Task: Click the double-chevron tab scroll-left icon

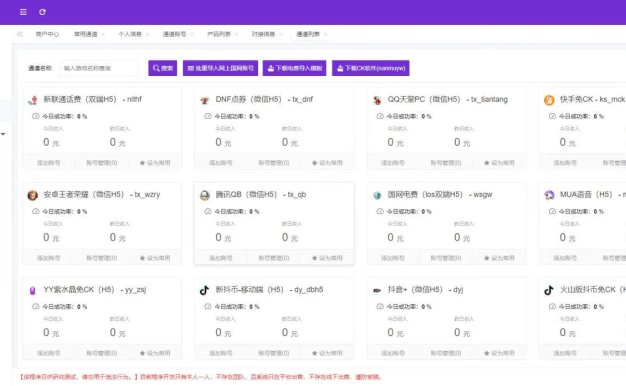Action: coord(20,34)
